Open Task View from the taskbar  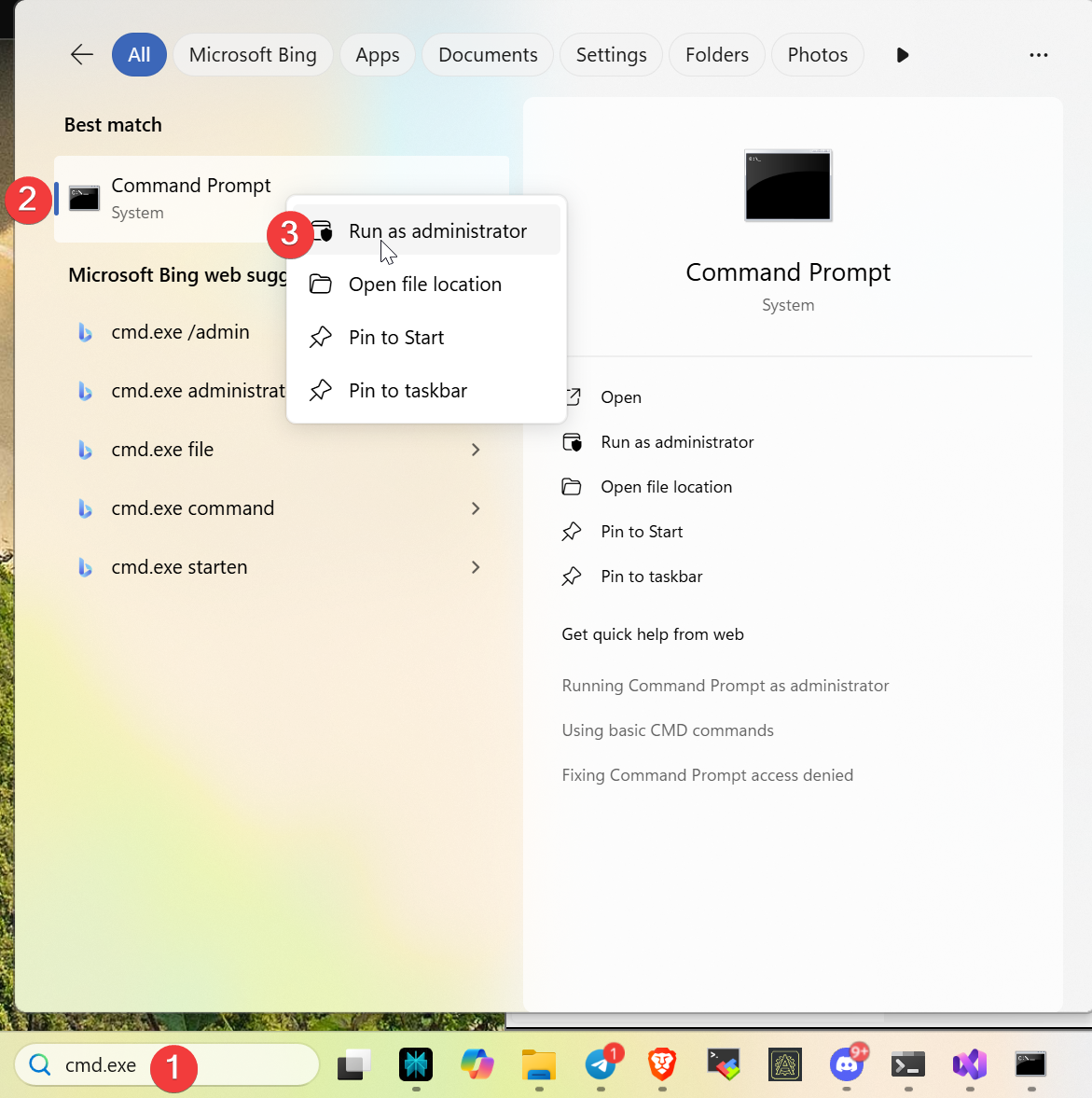tap(354, 1064)
